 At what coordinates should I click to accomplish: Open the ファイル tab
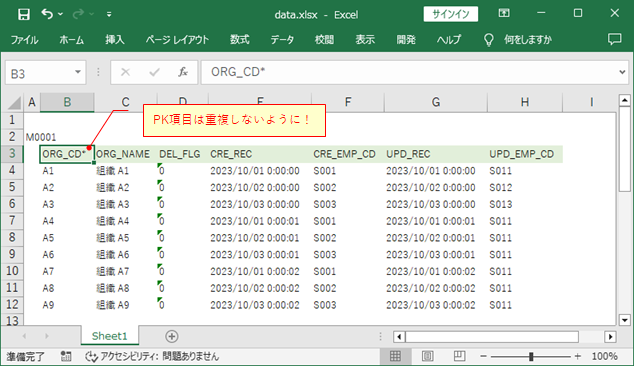[25, 40]
